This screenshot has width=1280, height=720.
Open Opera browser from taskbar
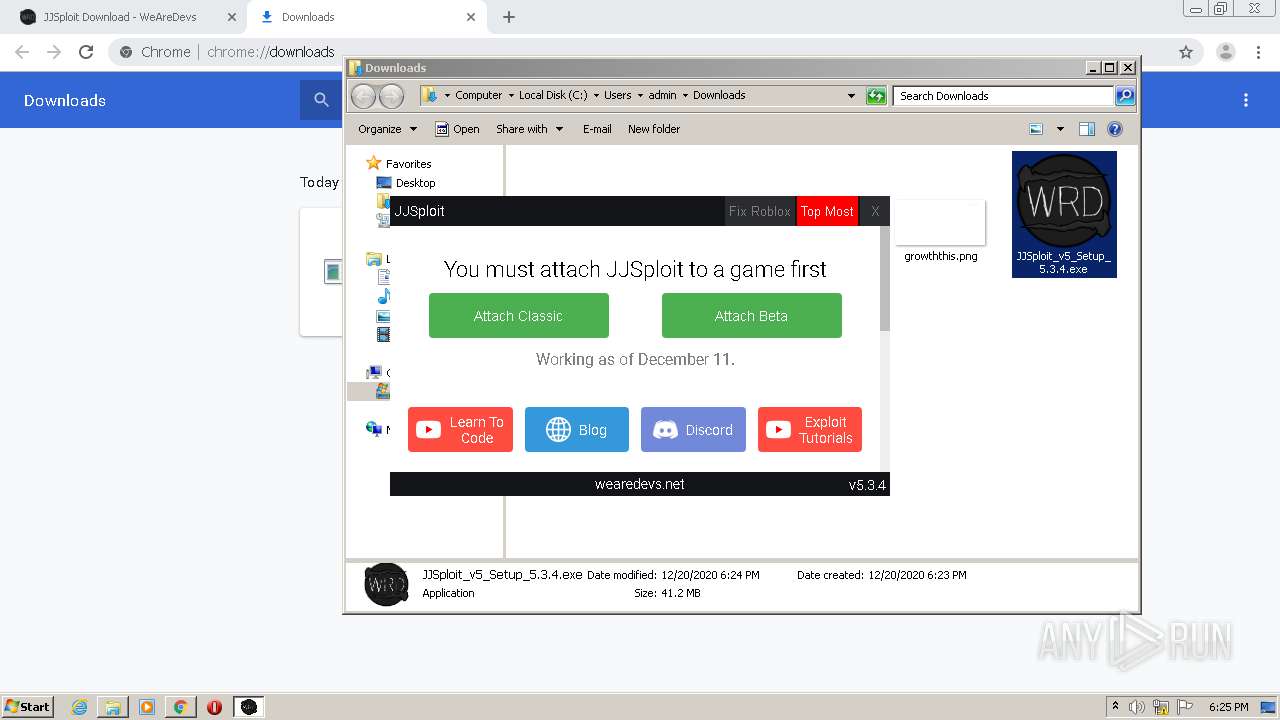[214, 707]
